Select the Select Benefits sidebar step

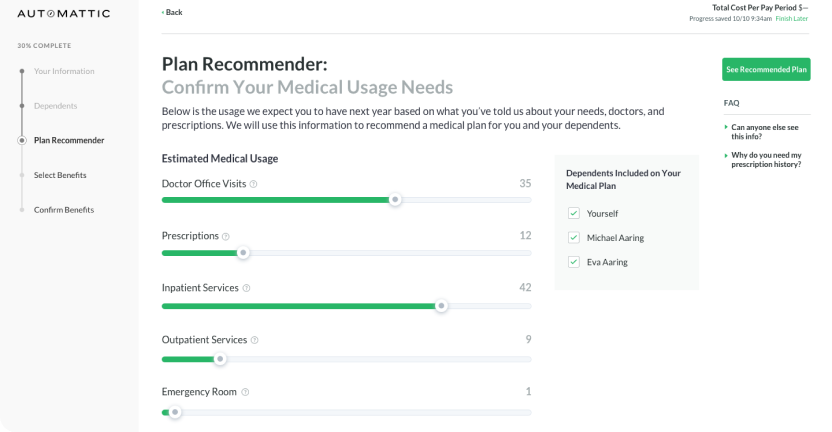(60, 175)
